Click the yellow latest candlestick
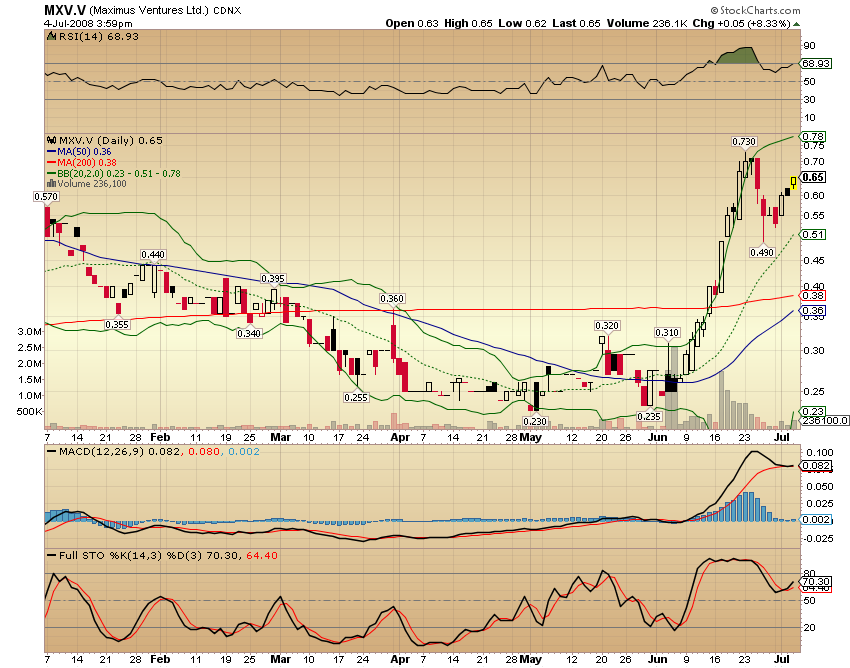Viewport: 850px width, 668px height. pyautogui.click(x=793, y=181)
